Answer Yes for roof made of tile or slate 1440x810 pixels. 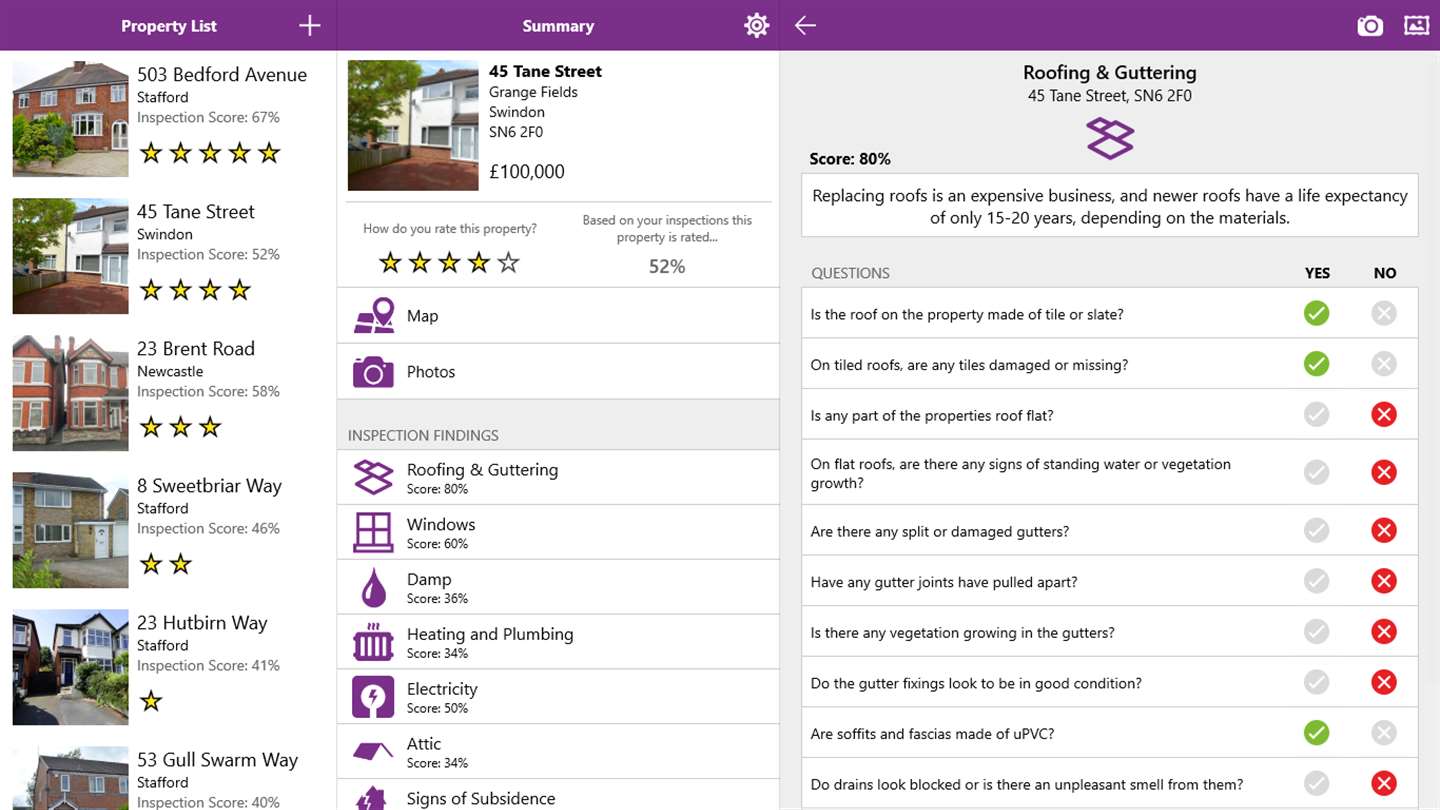1316,314
